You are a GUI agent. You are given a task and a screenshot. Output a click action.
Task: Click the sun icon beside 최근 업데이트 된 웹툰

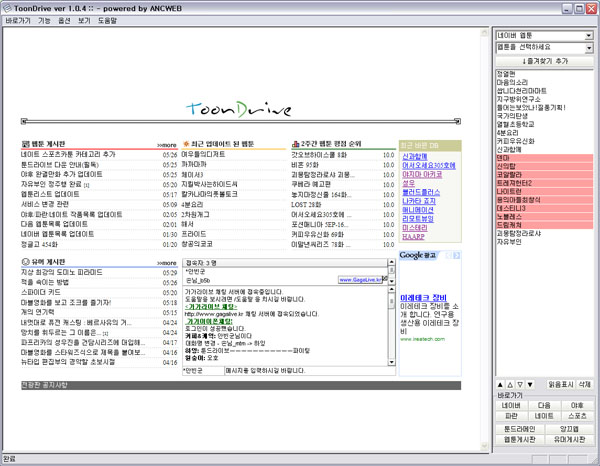(186, 144)
